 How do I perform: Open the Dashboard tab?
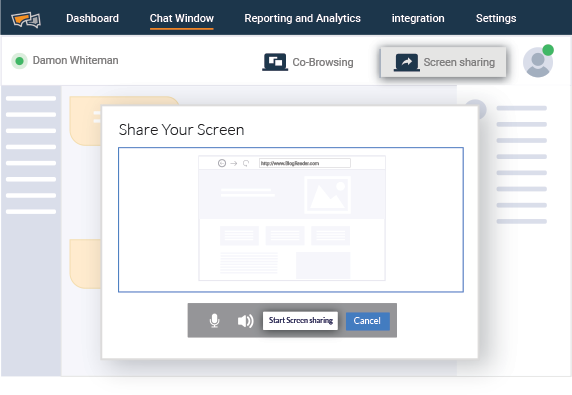point(92,18)
